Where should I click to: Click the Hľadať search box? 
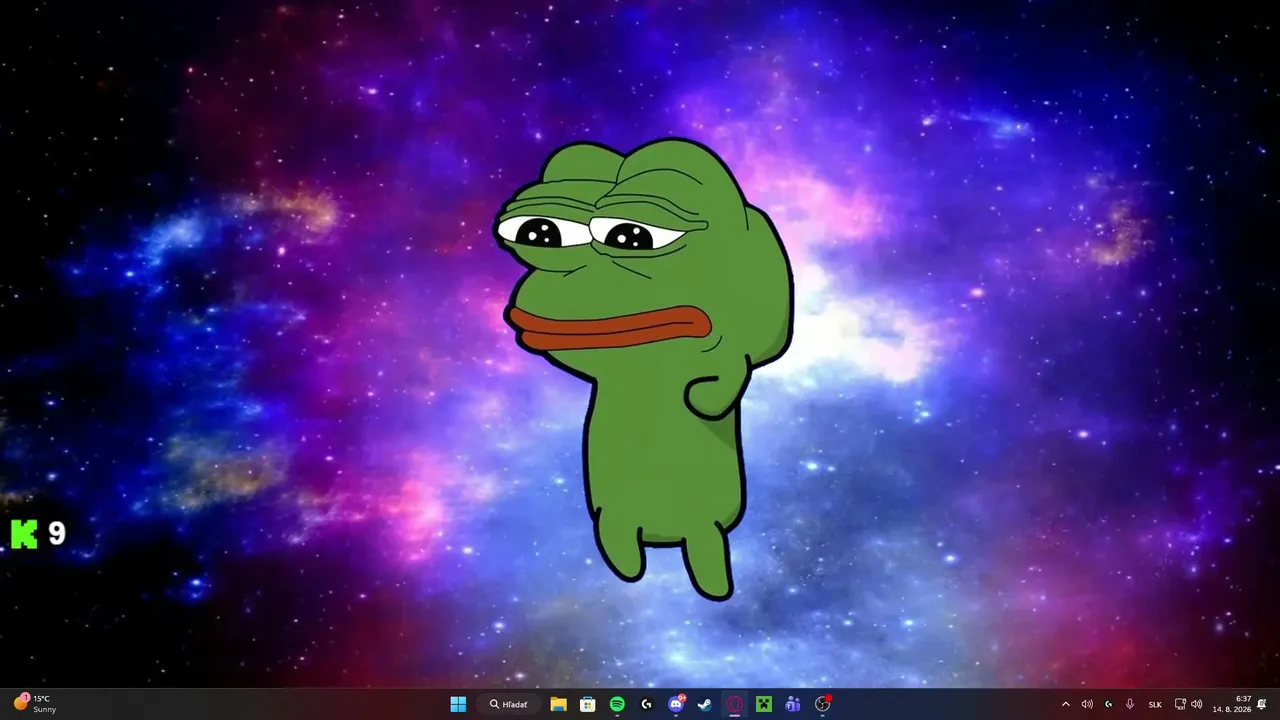[x=509, y=704]
